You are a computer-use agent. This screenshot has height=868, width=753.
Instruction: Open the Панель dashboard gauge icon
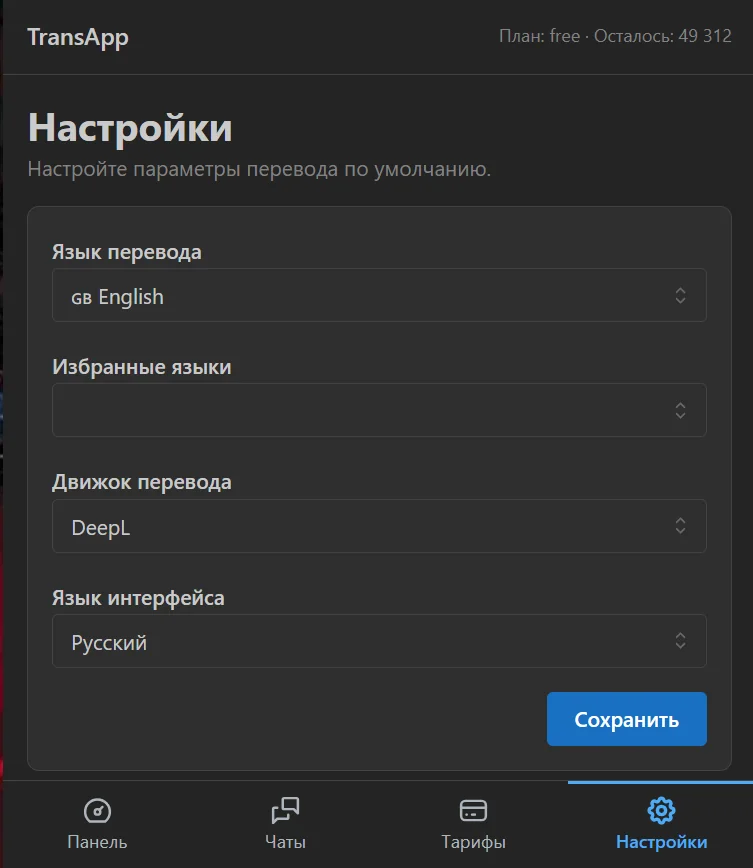(x=97, y=811)
